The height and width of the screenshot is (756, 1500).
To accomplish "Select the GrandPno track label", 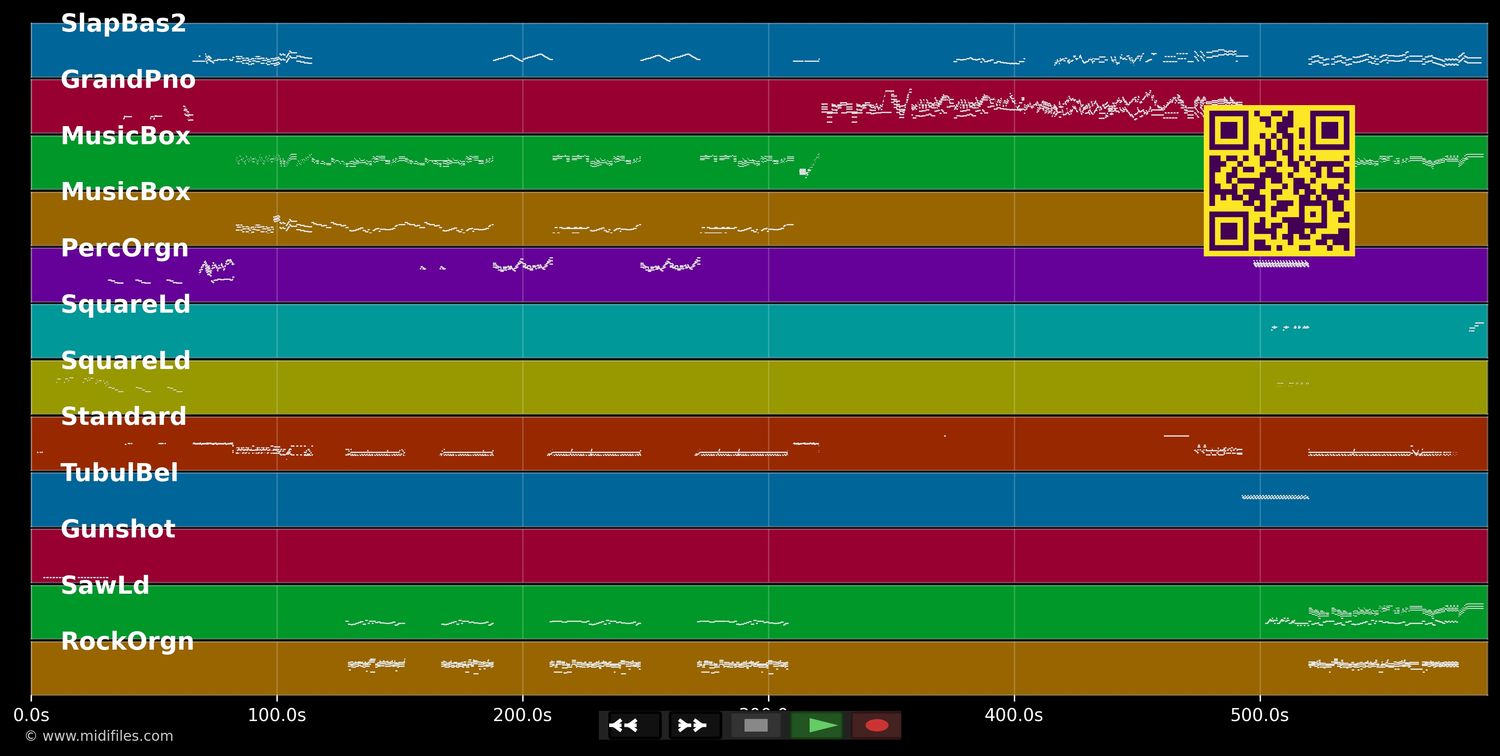I will tap(128, 80).
